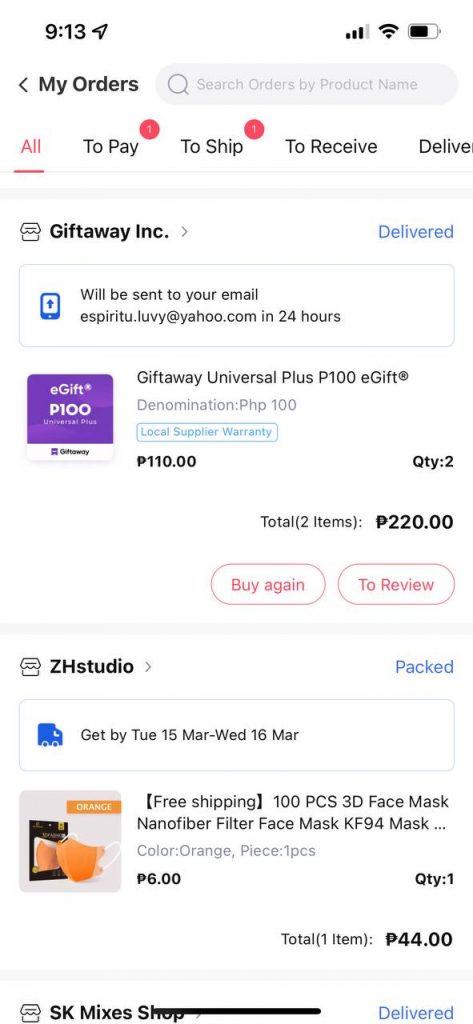Select the All orders tab
This screenshot has height=1024, width=473.
(31, 146)
